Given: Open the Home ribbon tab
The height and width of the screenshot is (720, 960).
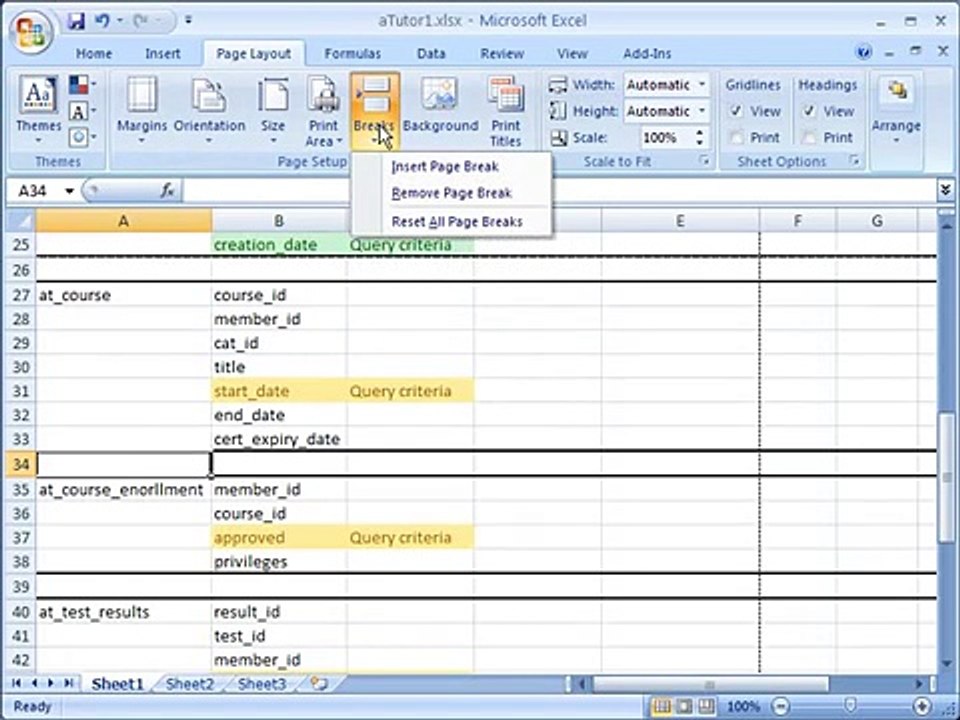Looking at the screenshot, I should click(94, 54).
